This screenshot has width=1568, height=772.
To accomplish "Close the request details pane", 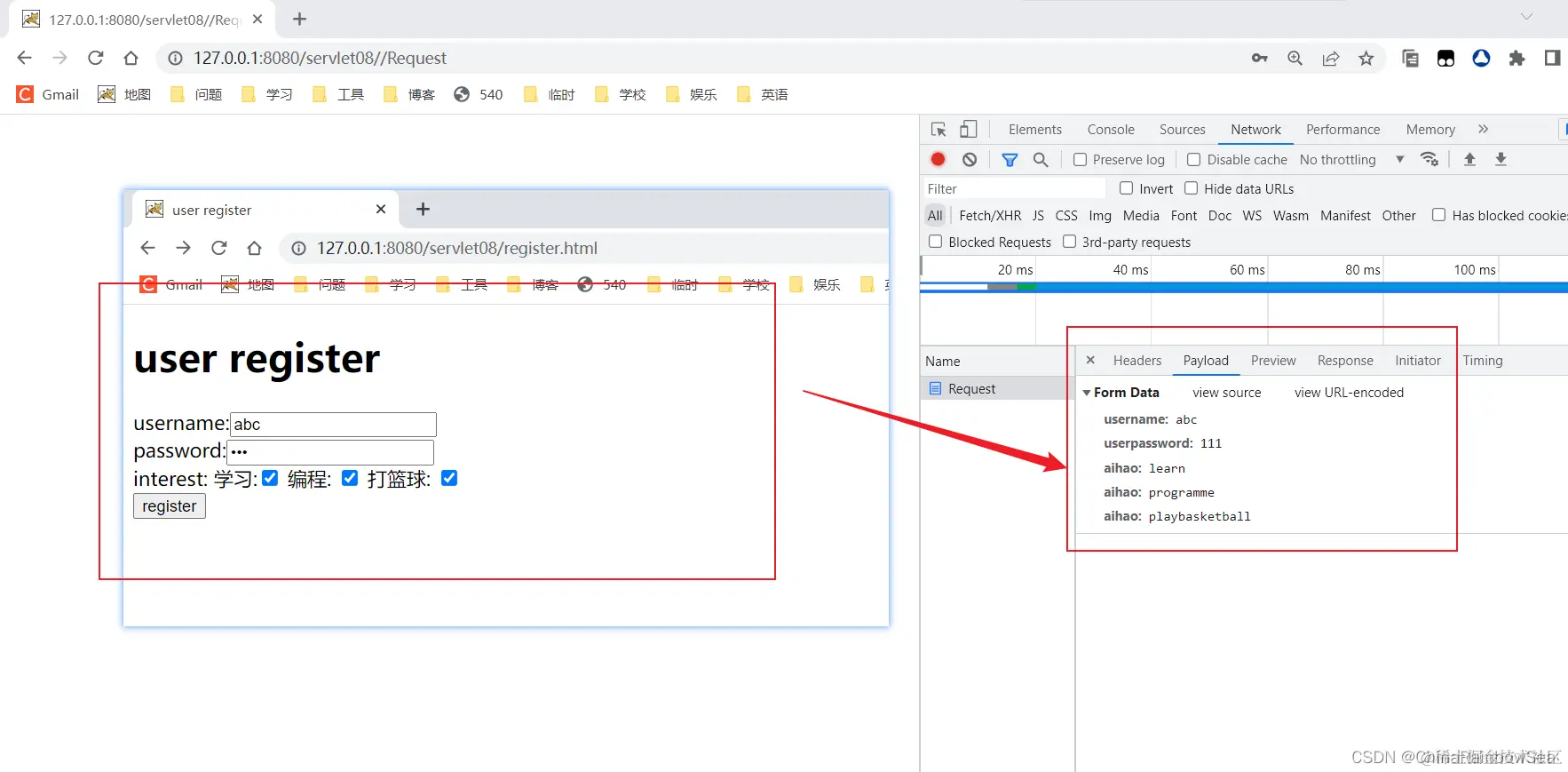I will [1090, 360].
